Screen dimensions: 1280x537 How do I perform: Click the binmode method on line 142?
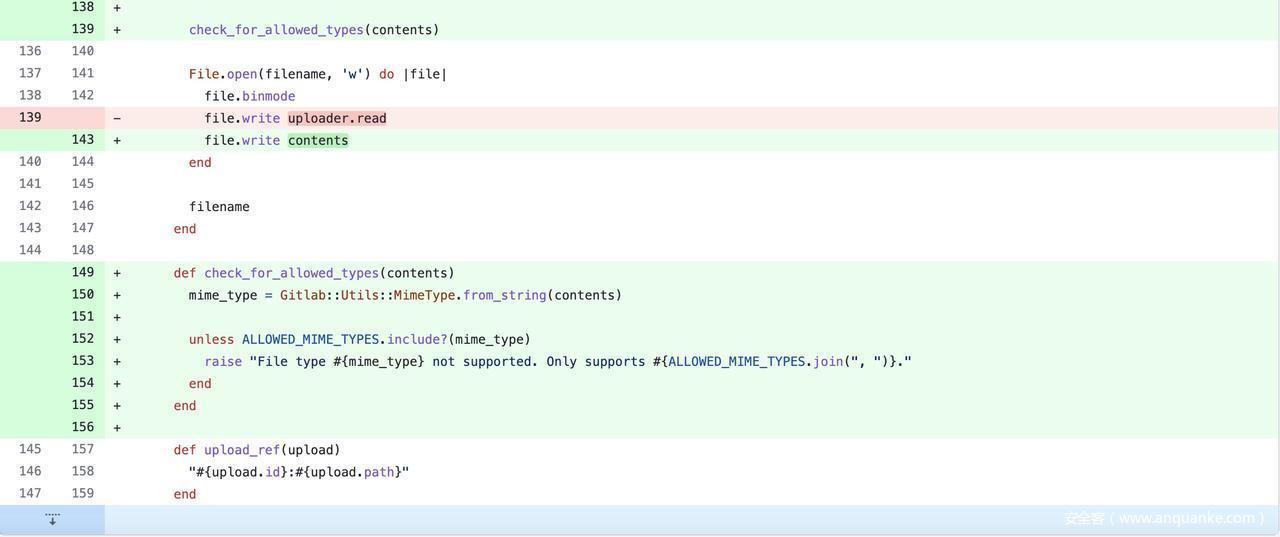[268, 97]
